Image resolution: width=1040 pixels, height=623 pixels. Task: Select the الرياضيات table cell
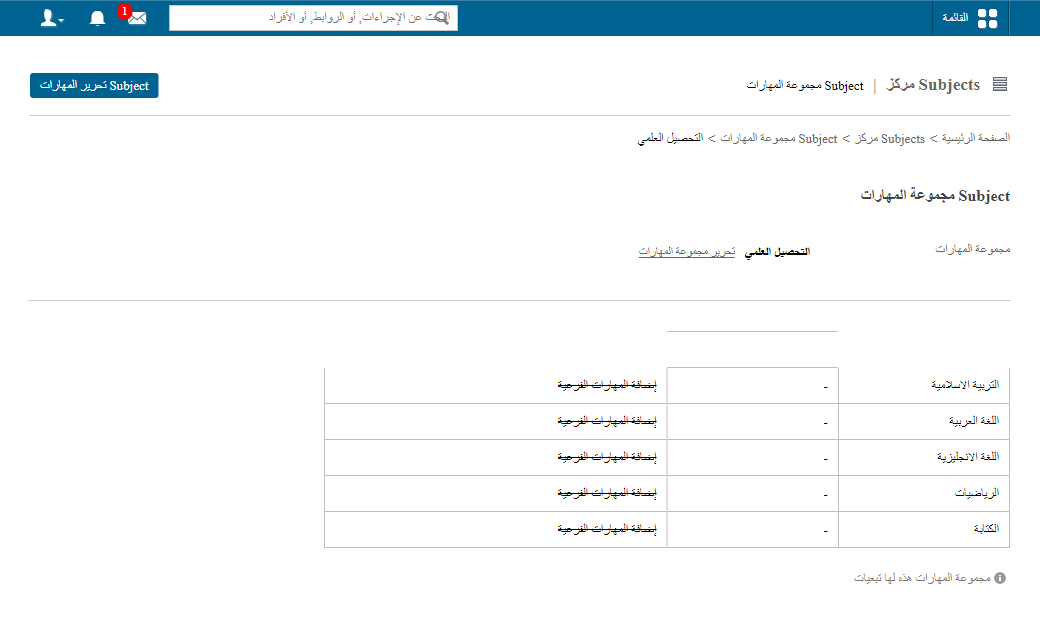coord(924,494)
